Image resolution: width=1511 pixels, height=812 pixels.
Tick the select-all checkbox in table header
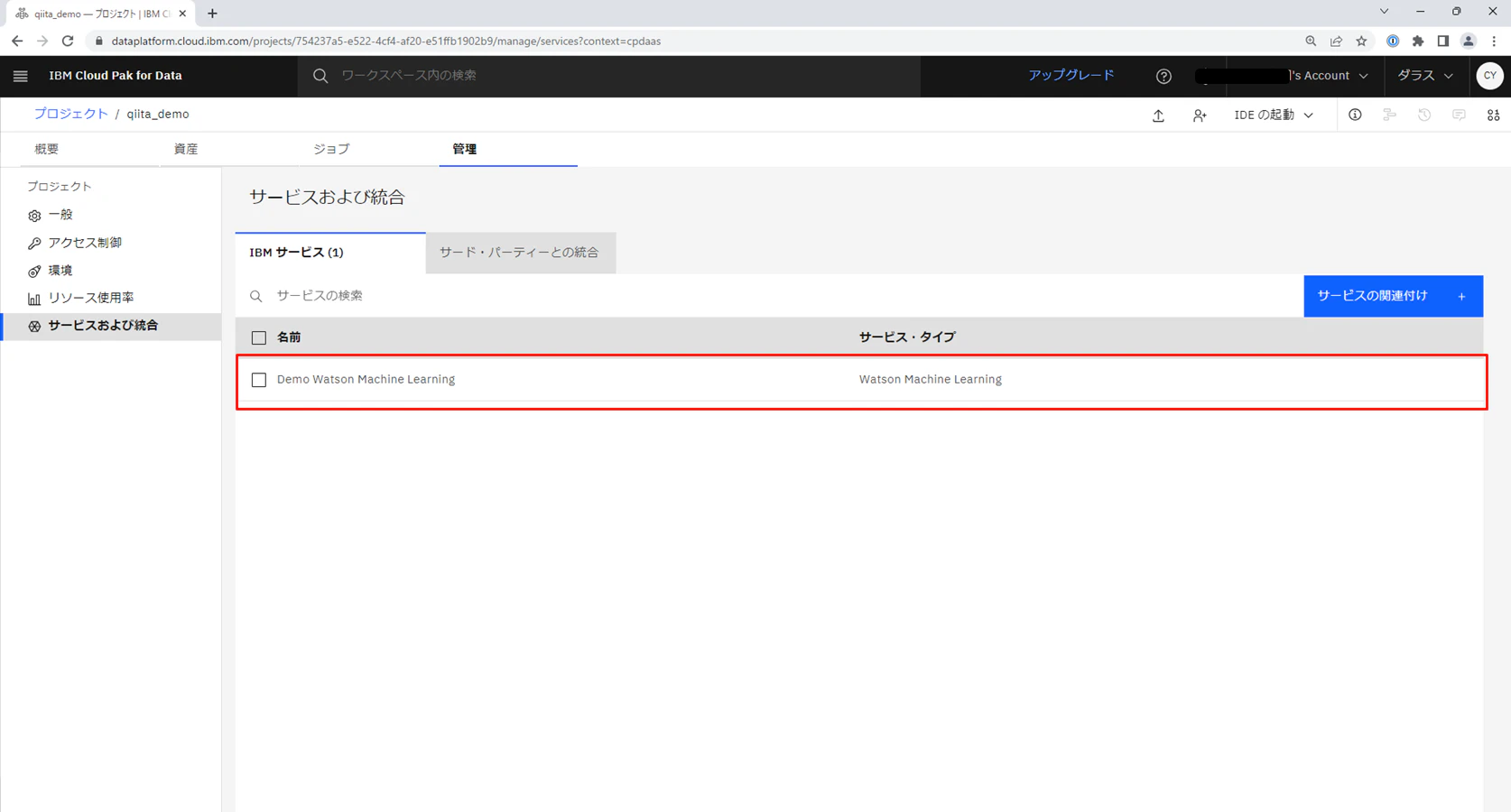pyautogui.click(x=259, y=337)
